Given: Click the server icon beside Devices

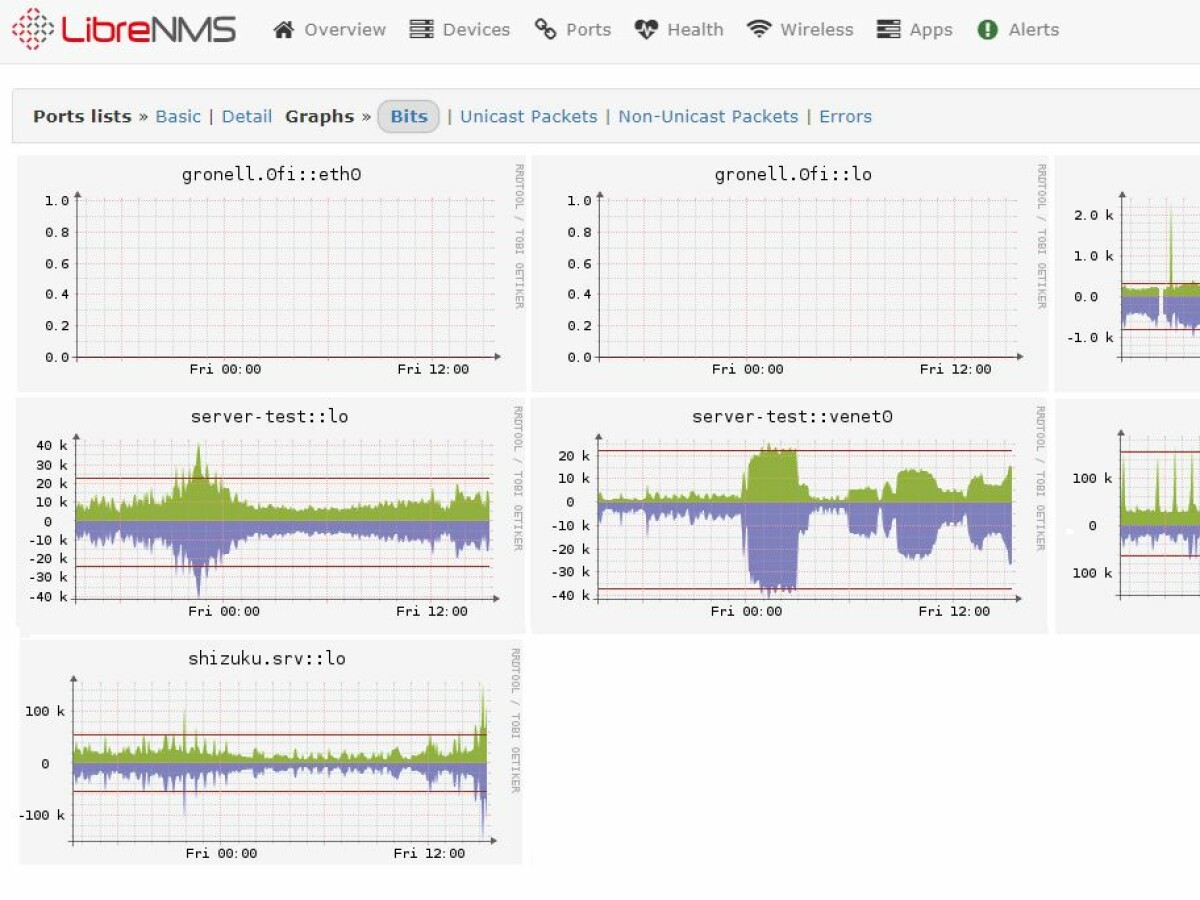Looking at the screenshot, I should (x=422, y=30).
